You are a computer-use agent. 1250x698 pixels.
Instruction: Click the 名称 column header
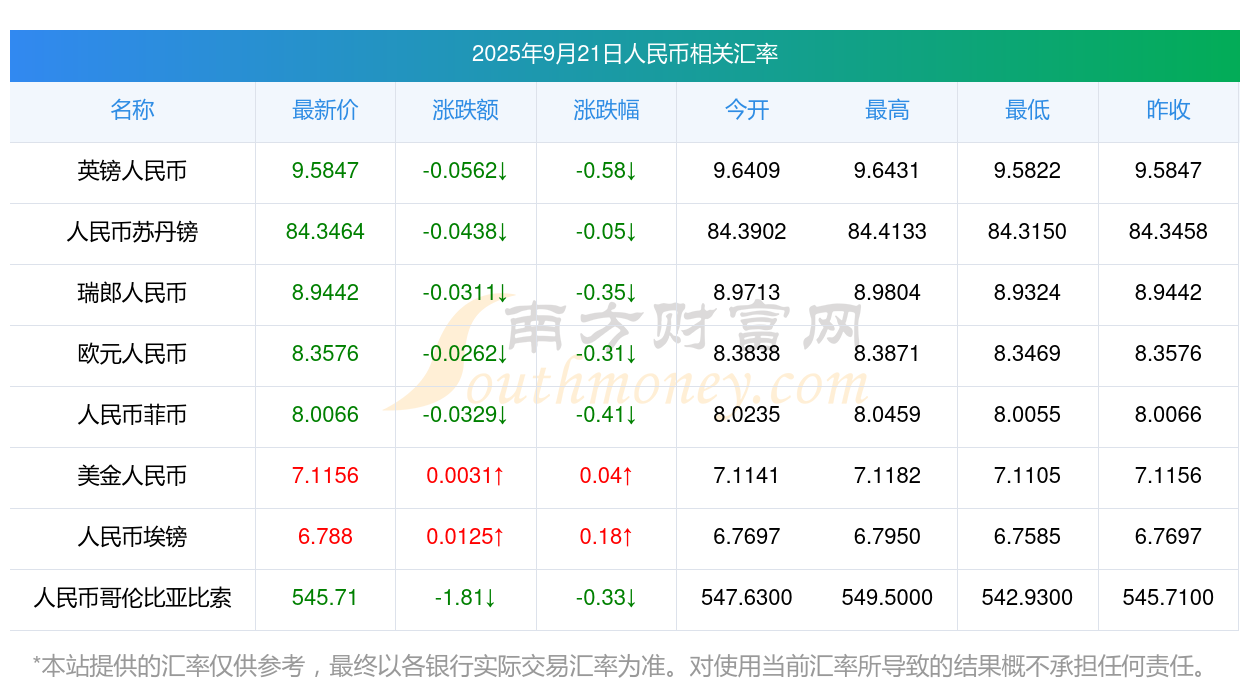tap(132, 110)
